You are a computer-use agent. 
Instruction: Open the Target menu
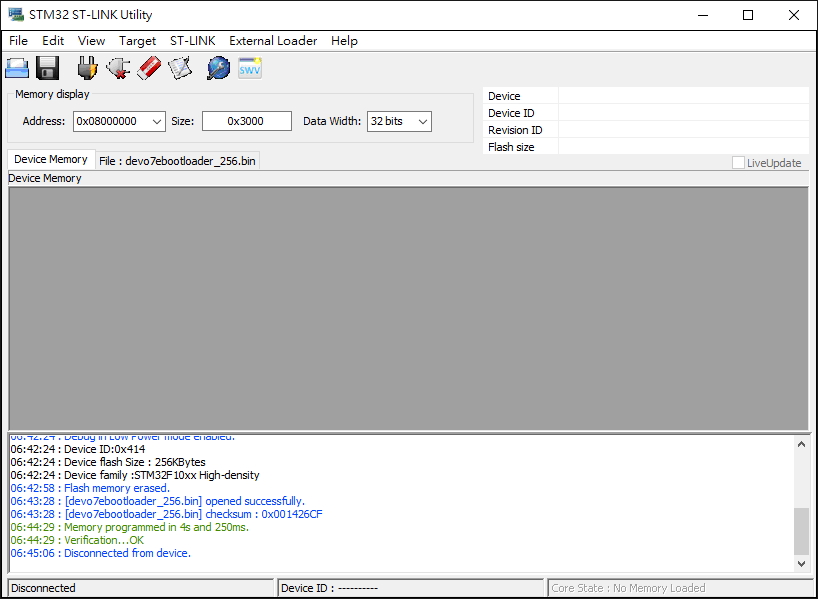137,41
